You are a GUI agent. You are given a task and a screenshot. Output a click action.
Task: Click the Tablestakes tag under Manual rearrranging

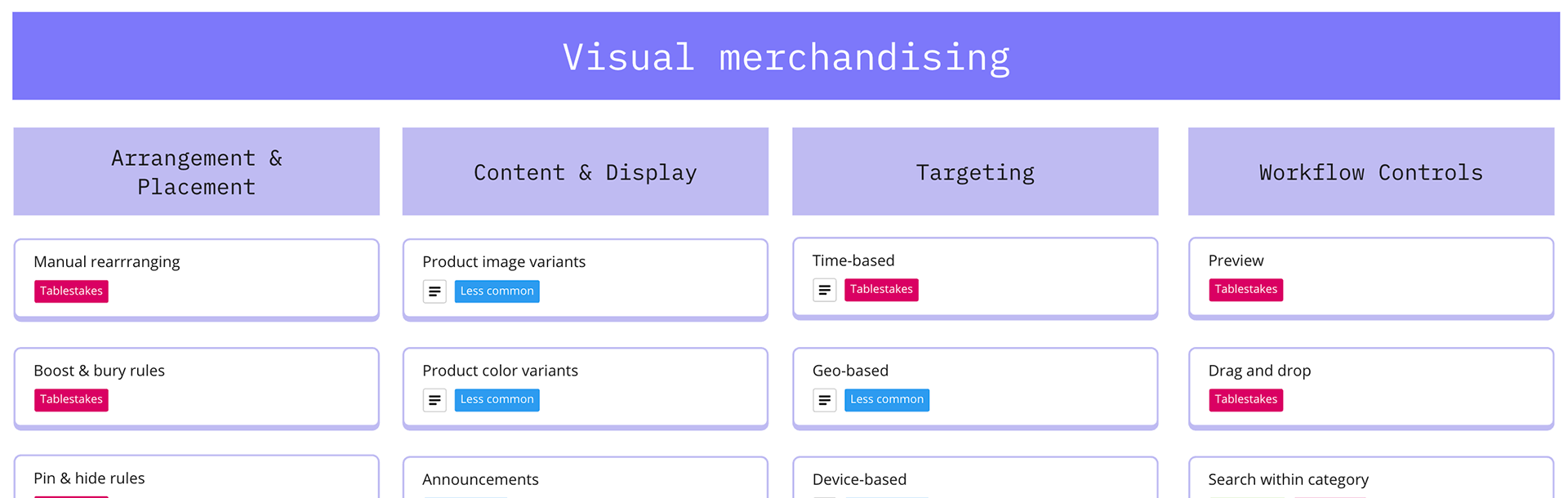point(71,291)
